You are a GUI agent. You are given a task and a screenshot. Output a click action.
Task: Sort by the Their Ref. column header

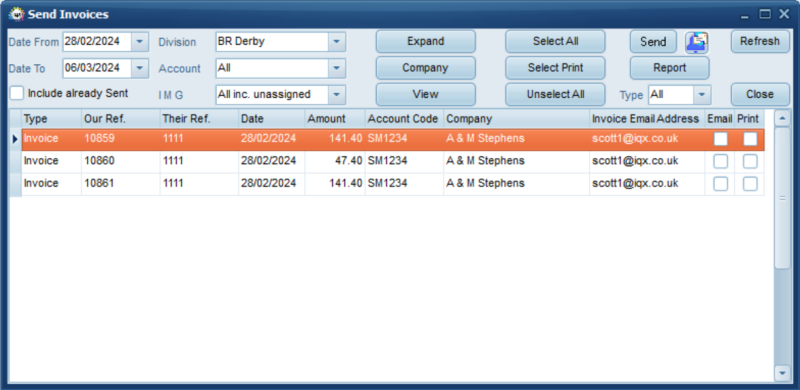[x=199, y=119]
